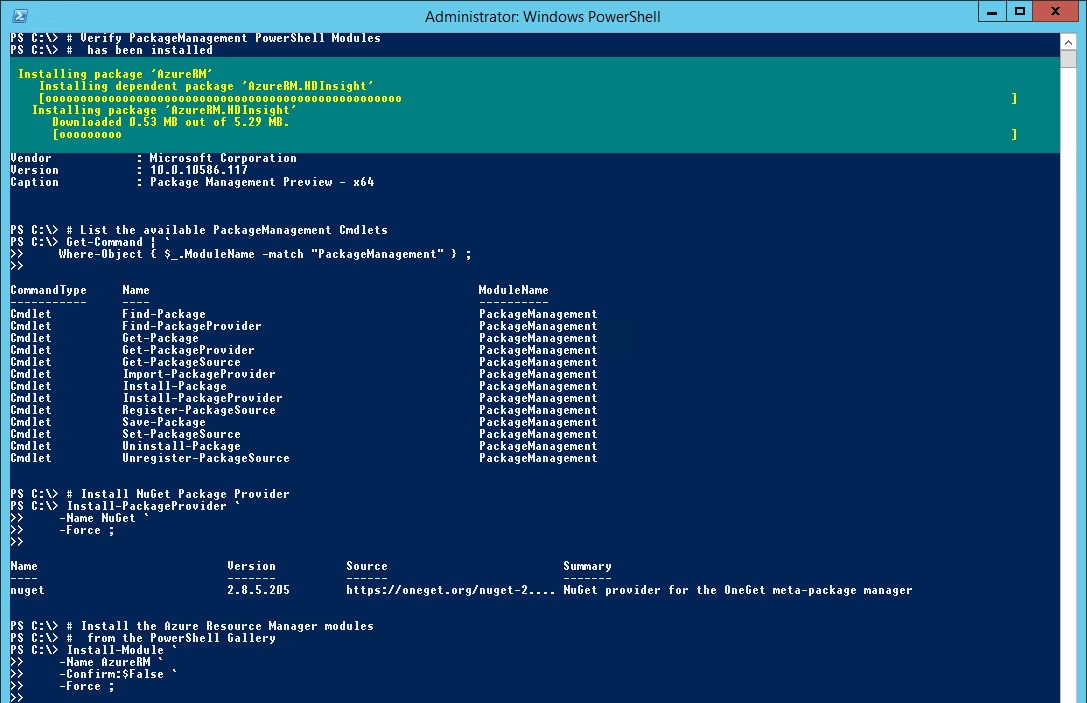Select NuGet version '2.8.5.205'
The height and width of the screenshot is (703, 1087).
pos(259,591)
